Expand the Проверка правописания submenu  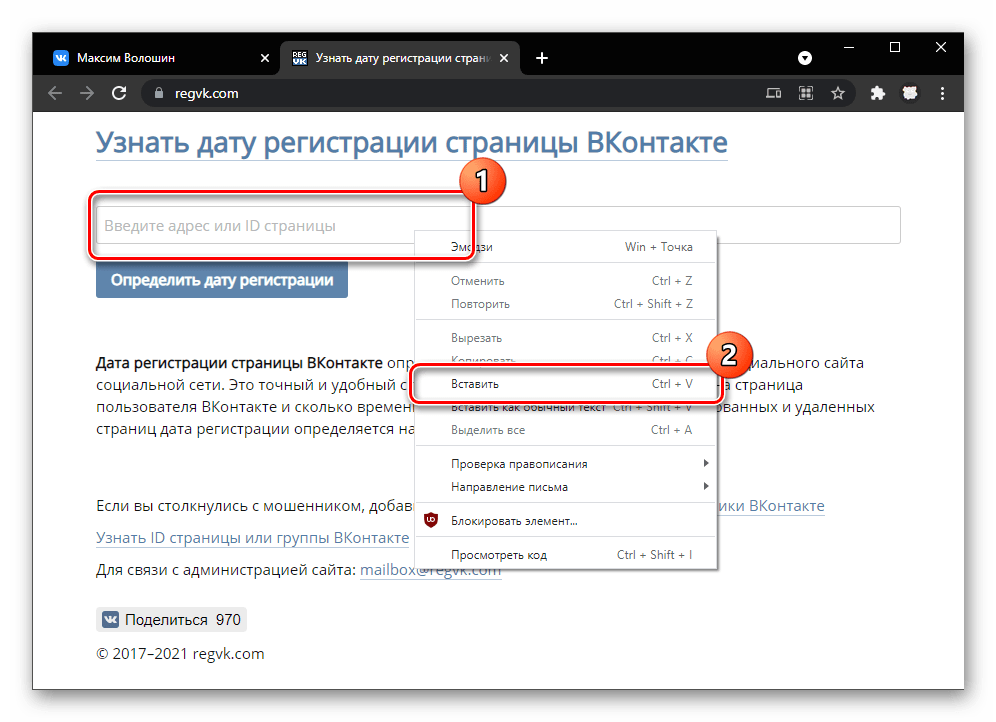pos(566,464)
